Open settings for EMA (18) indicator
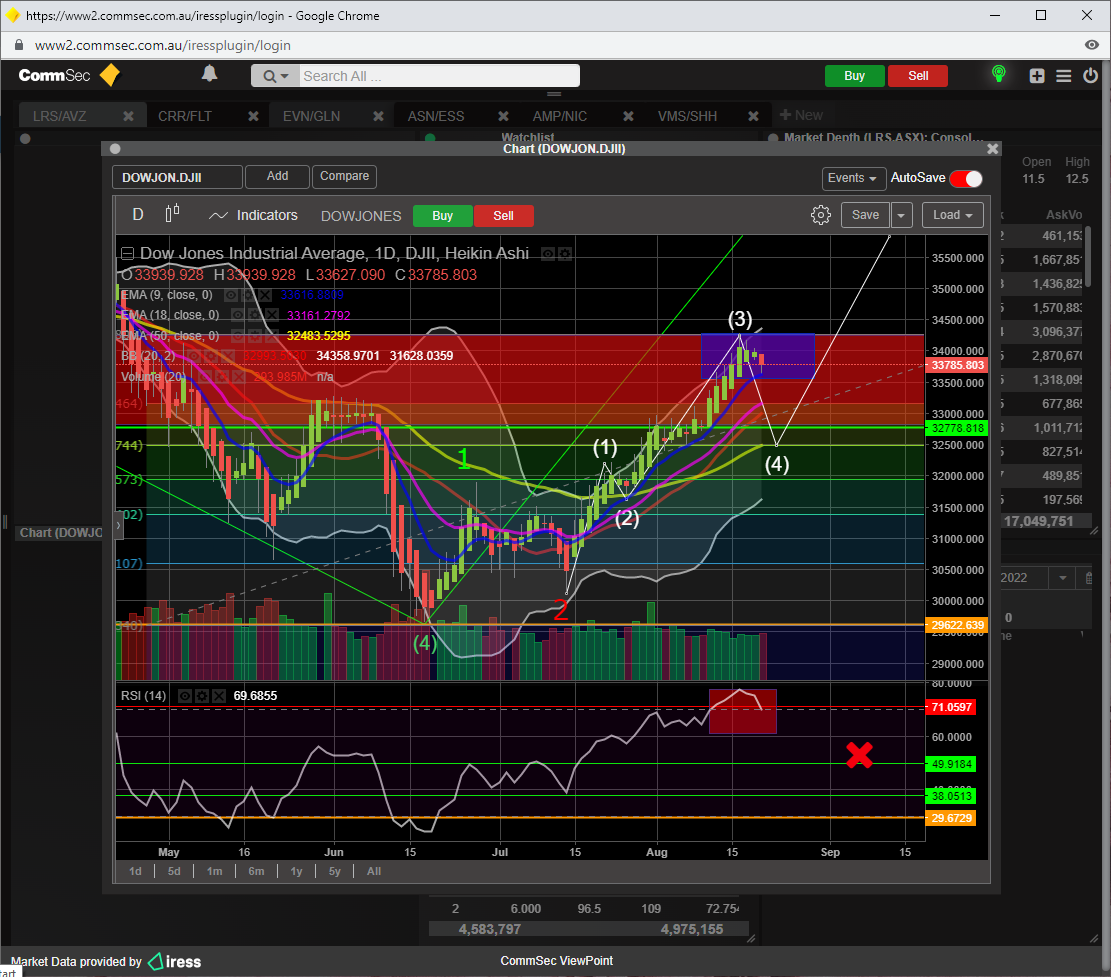The width and height of the screenshot is (1111, 977). [x=254, y=315]
